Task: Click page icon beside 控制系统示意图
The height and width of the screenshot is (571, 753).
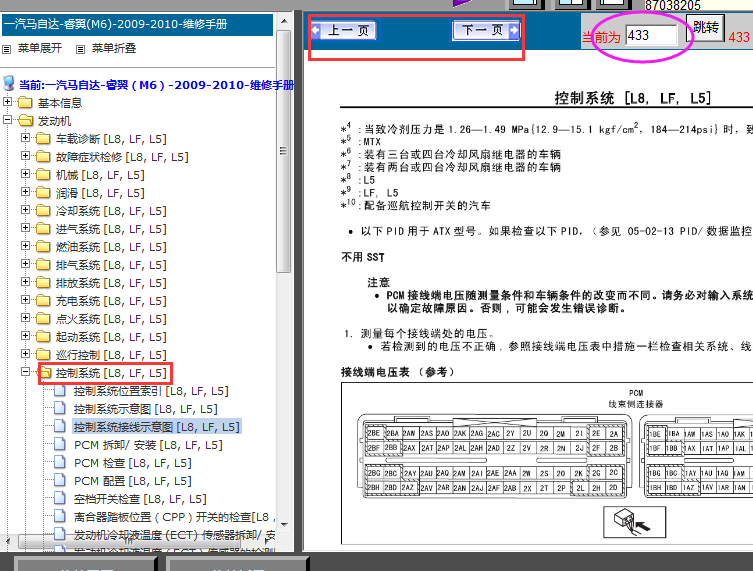Action: (x=60, y=408)
